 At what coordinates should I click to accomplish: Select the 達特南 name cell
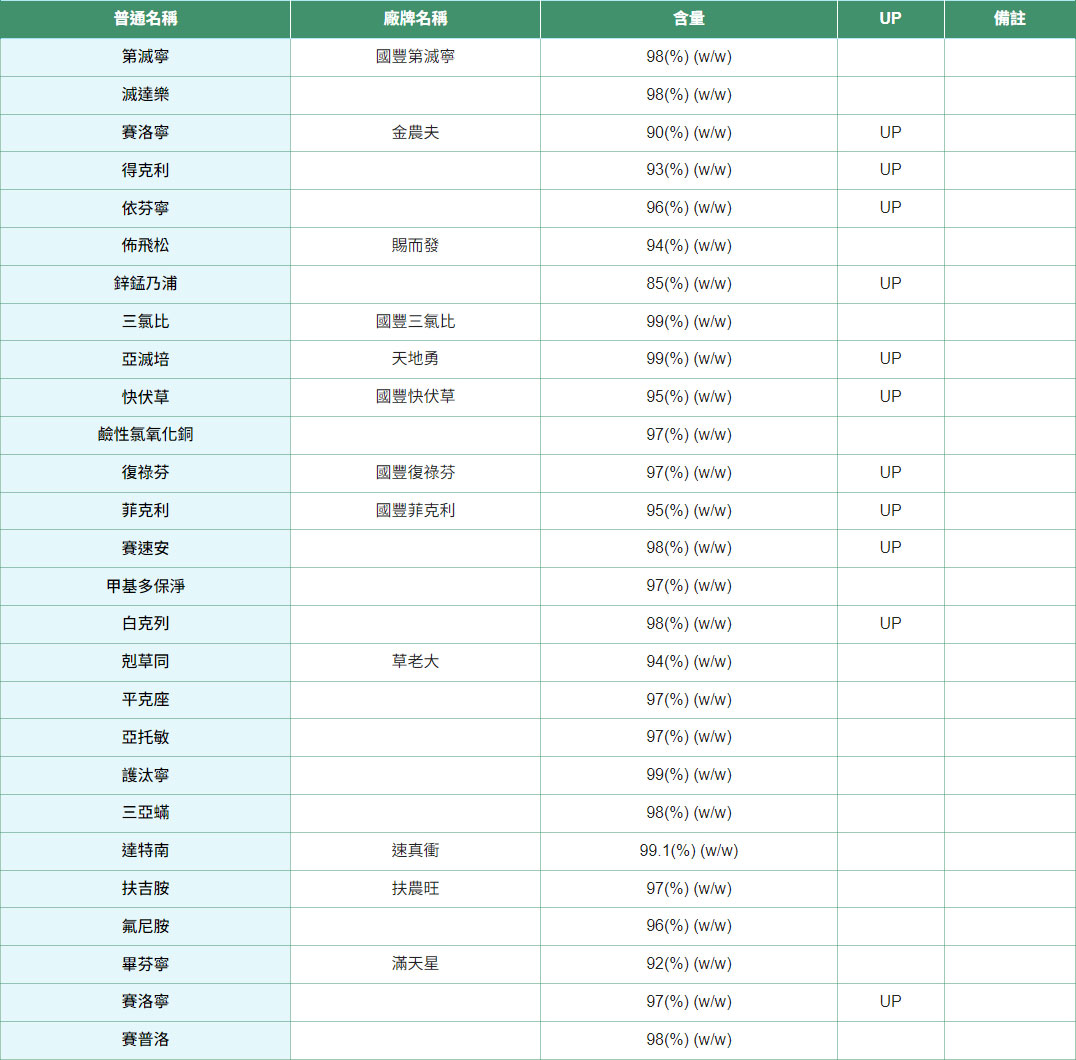(x=145, y=851)
